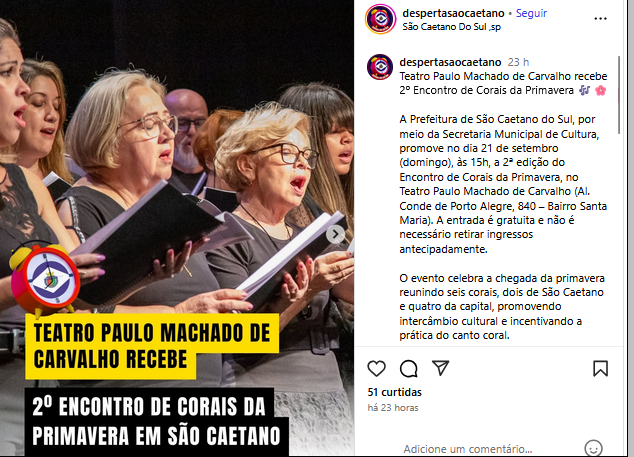The width and height of the screenshot is (634, 457).
Task: Open São Caetano Do Sul location link
Action: pyautogui.click(x=452, y=27)
